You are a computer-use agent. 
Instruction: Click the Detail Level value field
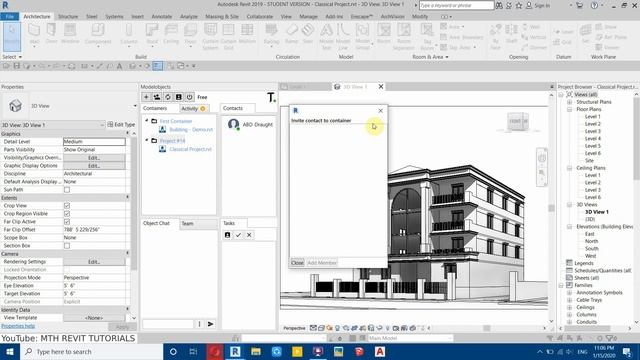click(94, 142)
